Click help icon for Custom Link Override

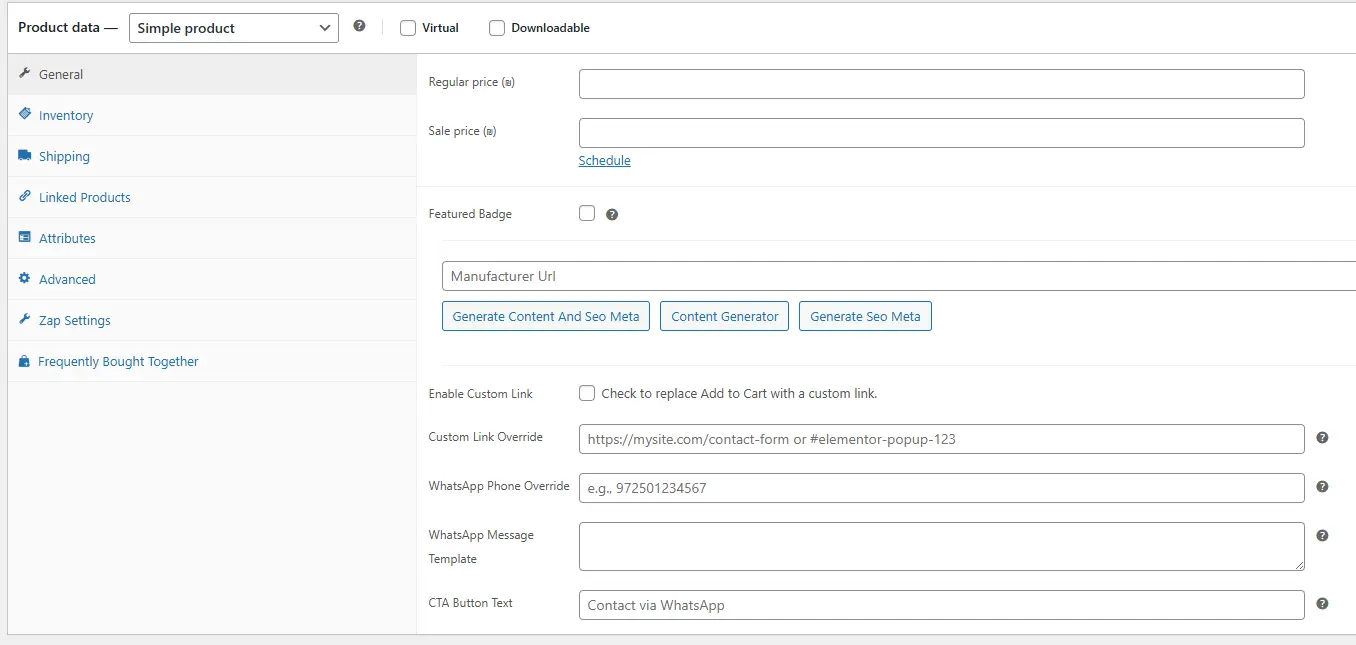1322,438
